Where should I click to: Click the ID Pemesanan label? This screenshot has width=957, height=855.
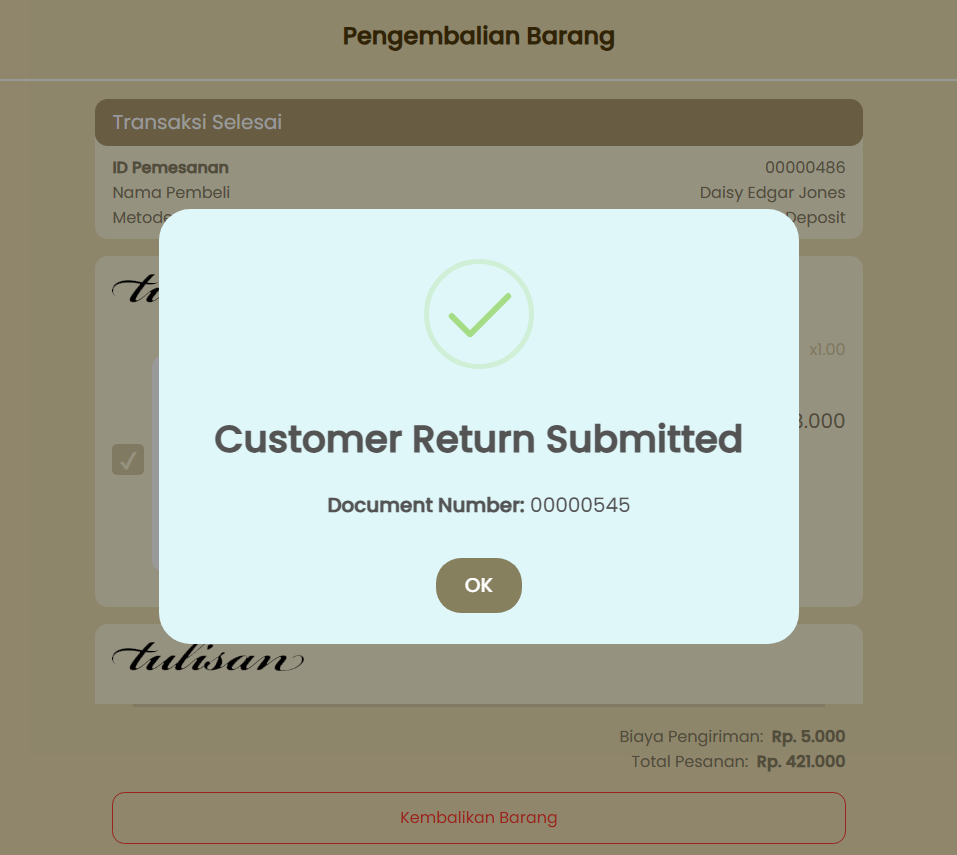(x=170, y=167)
